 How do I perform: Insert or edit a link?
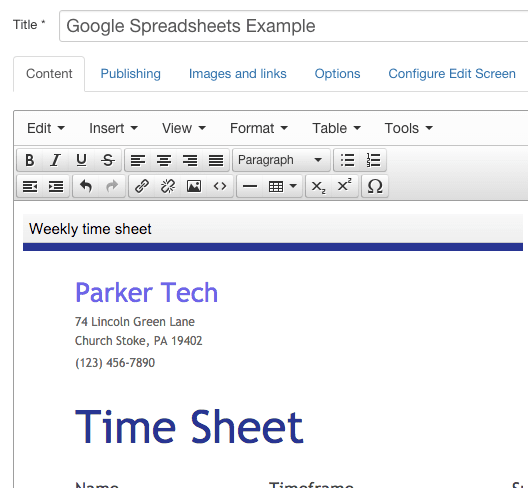pos(142,186)
